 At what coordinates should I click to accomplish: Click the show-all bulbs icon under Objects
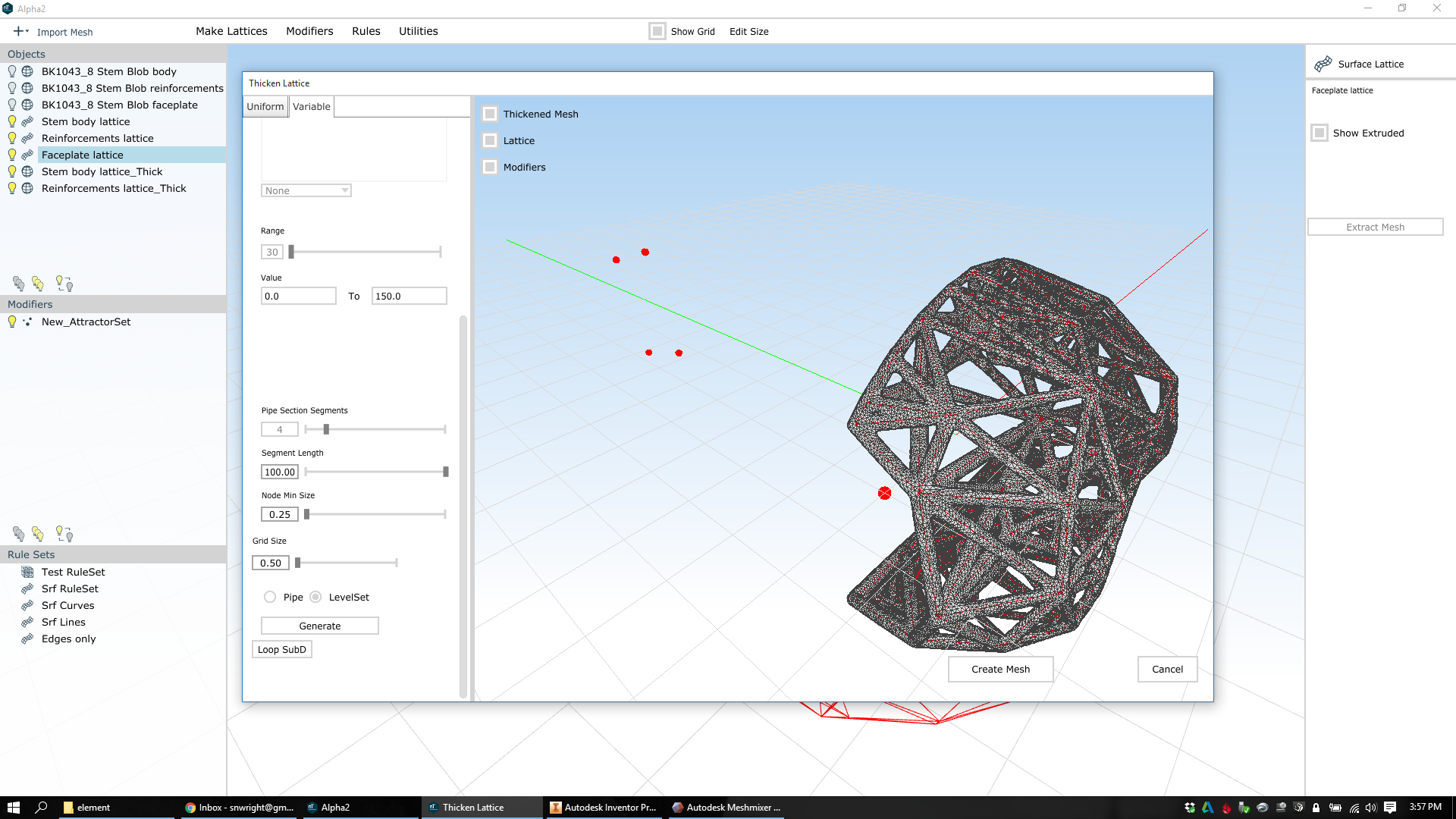(x=38, y=284)
